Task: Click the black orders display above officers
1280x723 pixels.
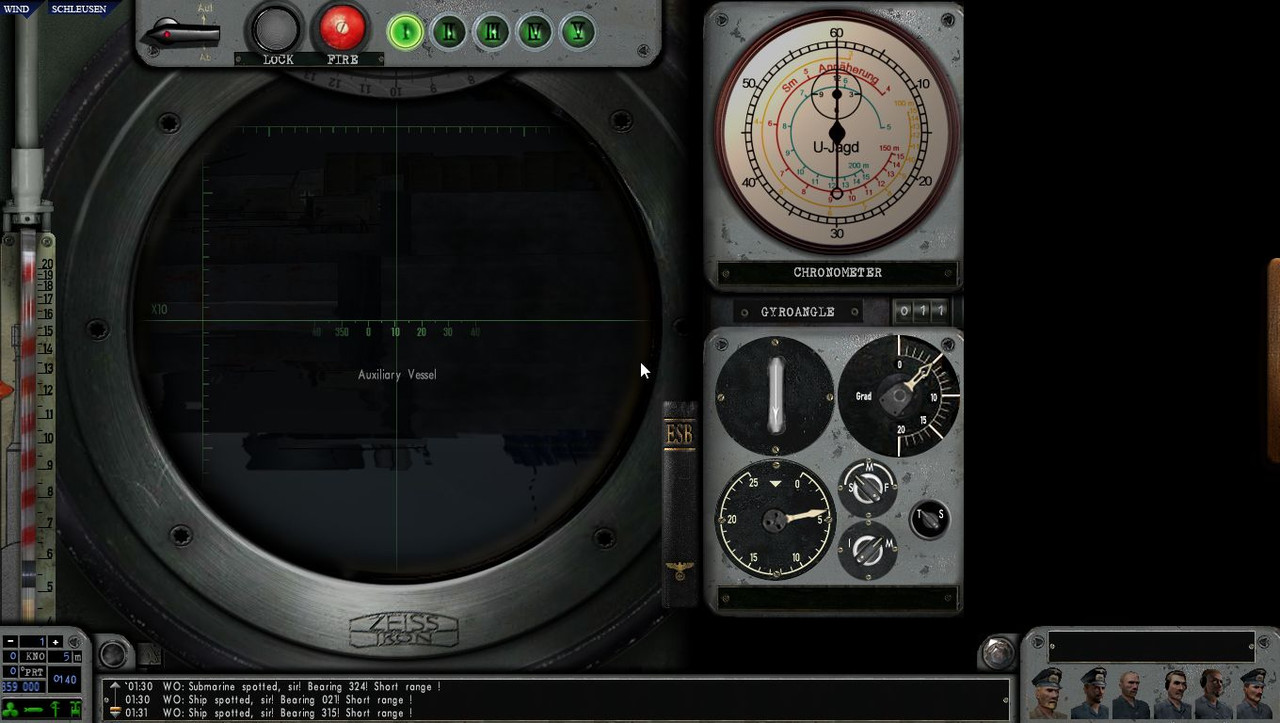Action: [1151, 646]
